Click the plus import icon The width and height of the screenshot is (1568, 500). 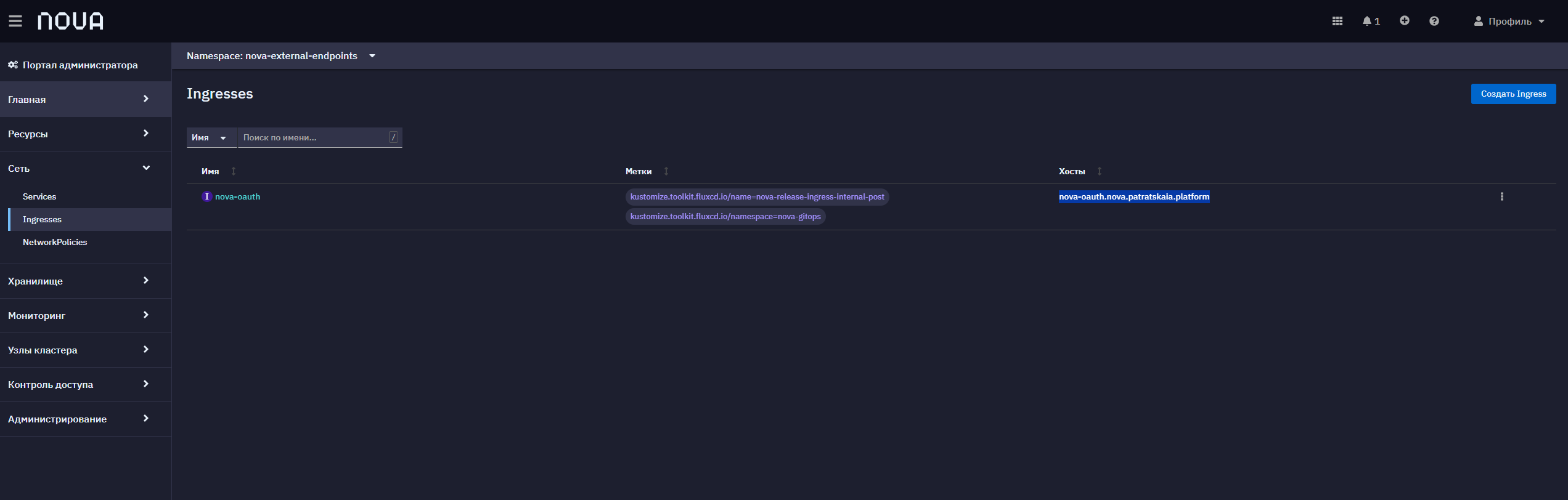point(1404,21)
